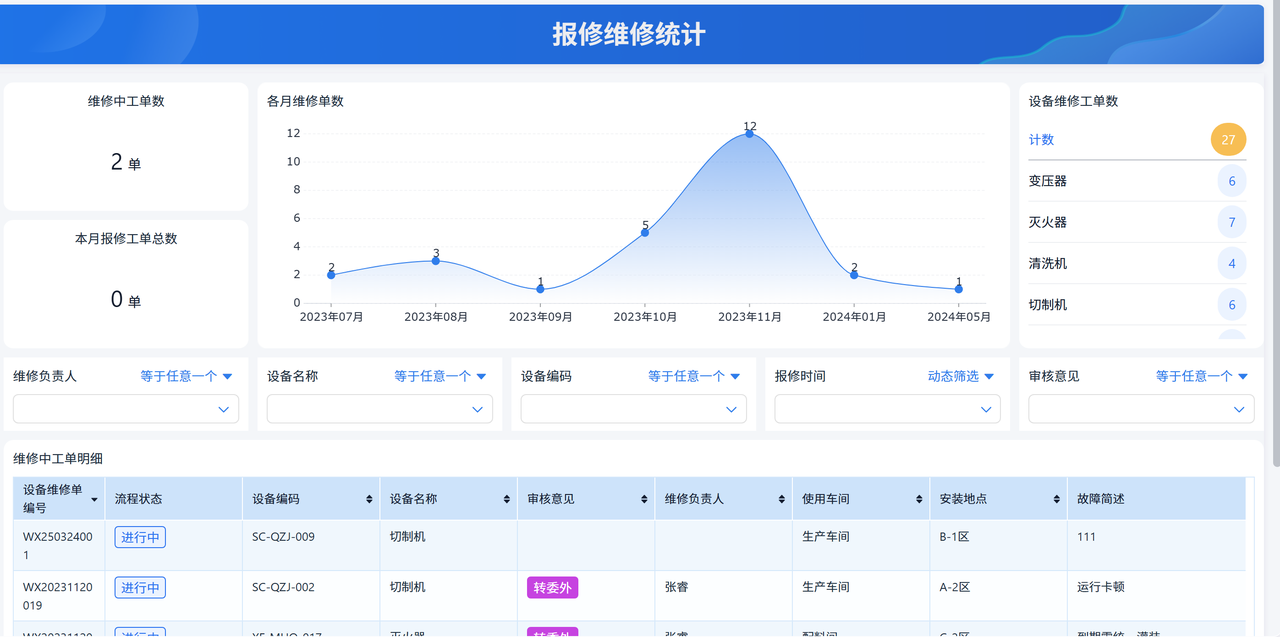This screenshot has height=637, width=1280.
Task: Sort the 设备名称 column
Action: 506,499
